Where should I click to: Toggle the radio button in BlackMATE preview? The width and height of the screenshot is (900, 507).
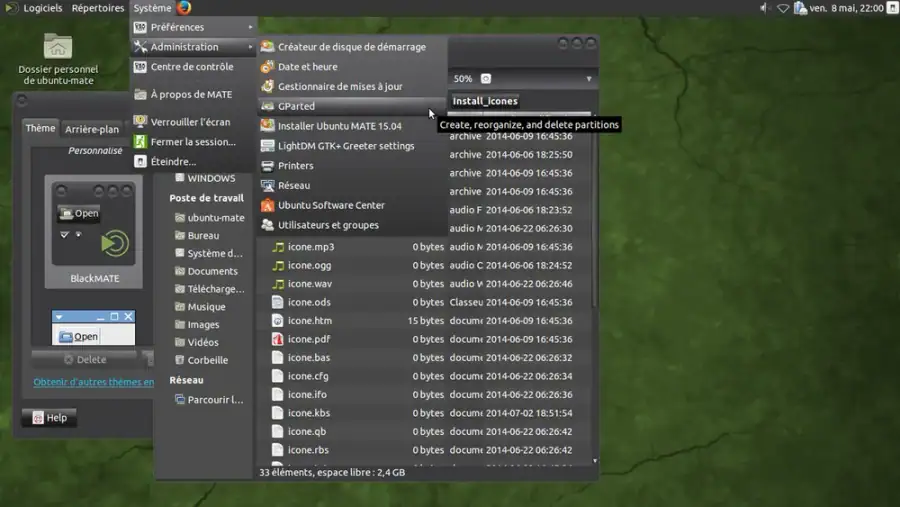coord(79,234)
